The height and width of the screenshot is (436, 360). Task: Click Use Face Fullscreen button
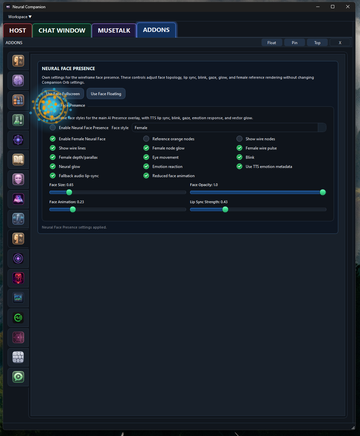63,94
